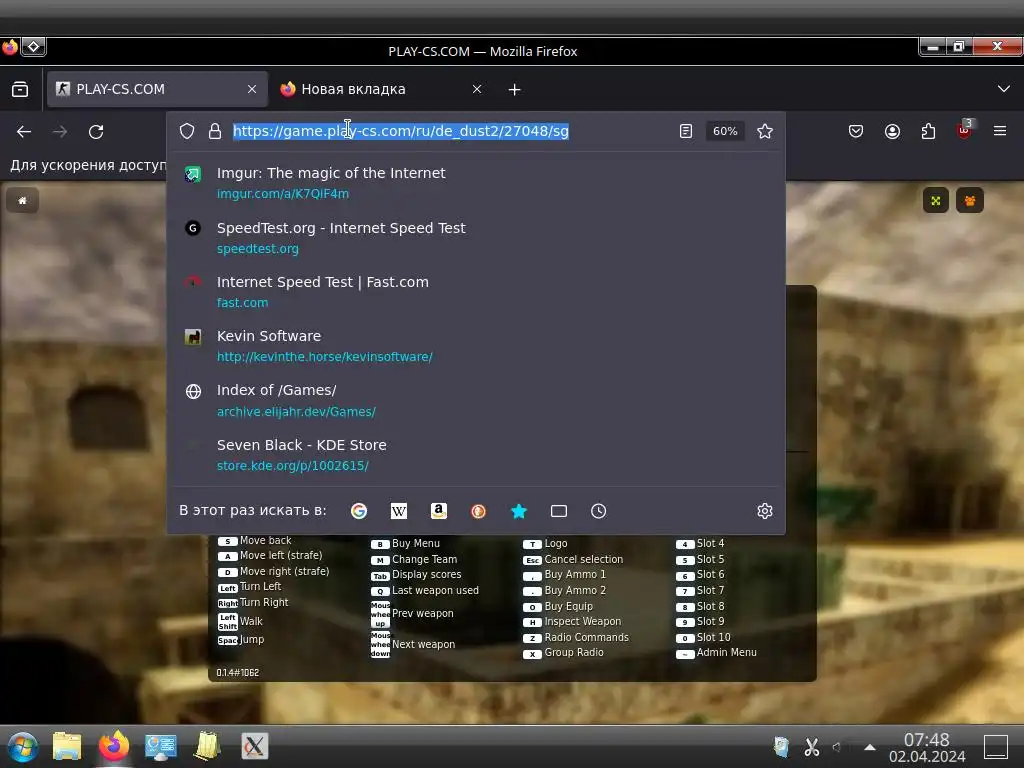1024x768 pixels.
Task: Reset the 60% zoom level badge
Action: (x=725, y=131)
